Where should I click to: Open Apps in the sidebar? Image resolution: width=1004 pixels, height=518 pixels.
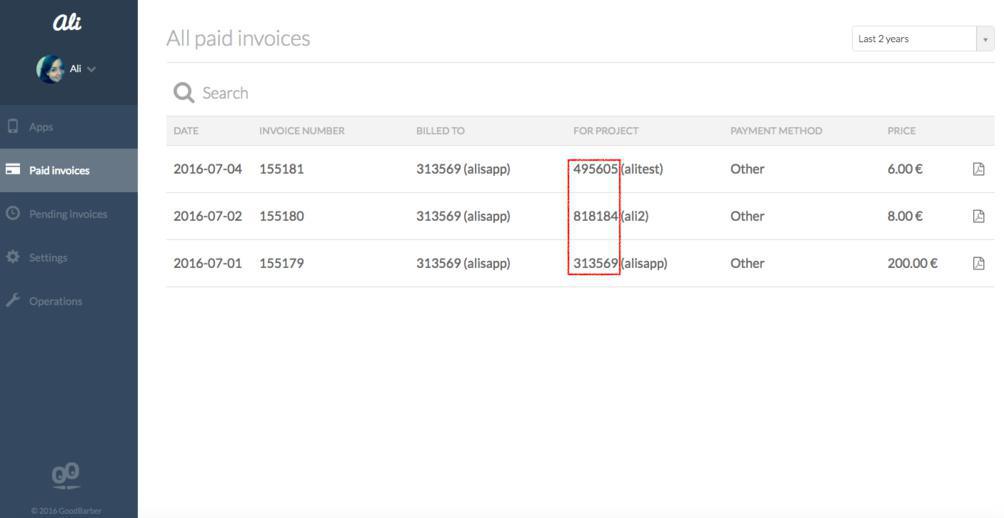click(41, 127)
